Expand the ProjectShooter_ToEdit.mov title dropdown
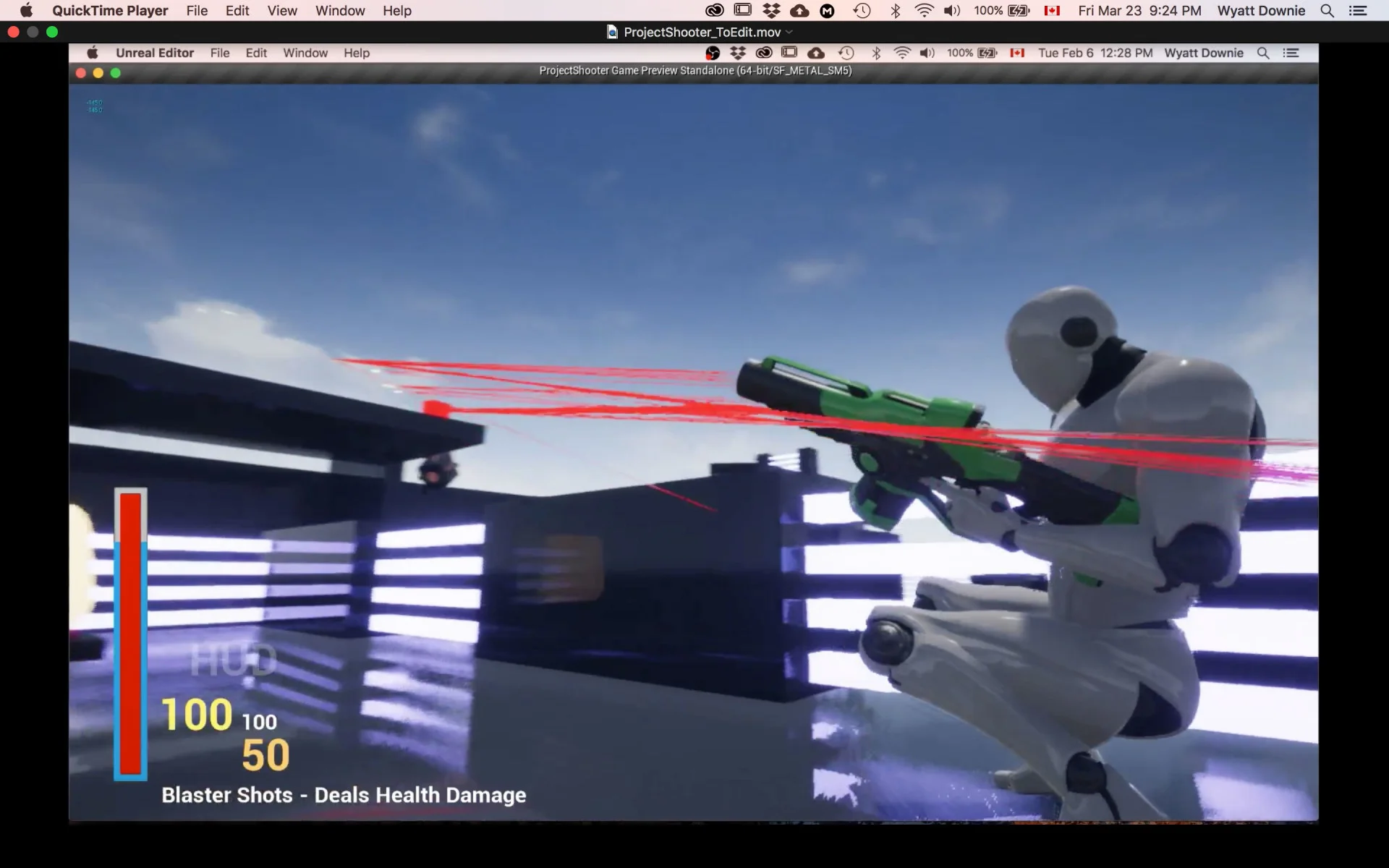Screen dimensions: 1389x868 pos(789,32)
